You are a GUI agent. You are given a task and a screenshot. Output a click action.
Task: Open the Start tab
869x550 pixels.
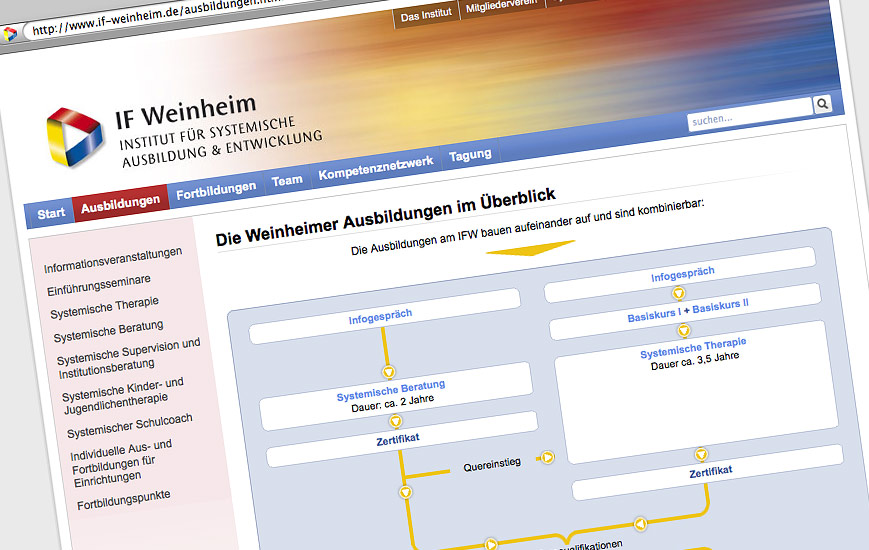coord(50,213)
